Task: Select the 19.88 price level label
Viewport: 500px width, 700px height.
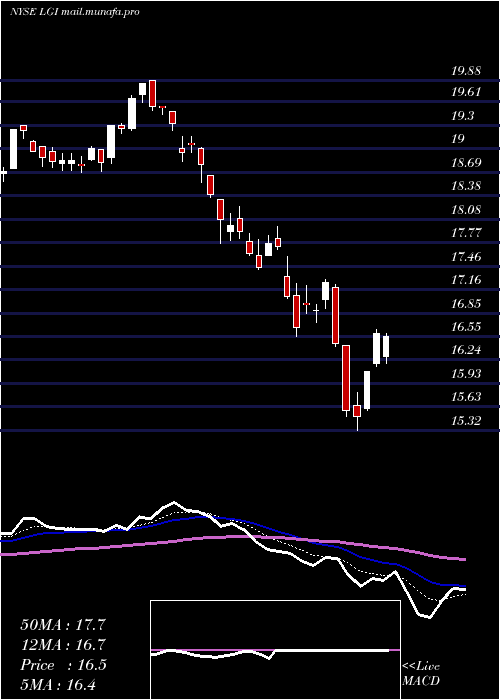Action: pyautogui.click(x=466, y=71)
